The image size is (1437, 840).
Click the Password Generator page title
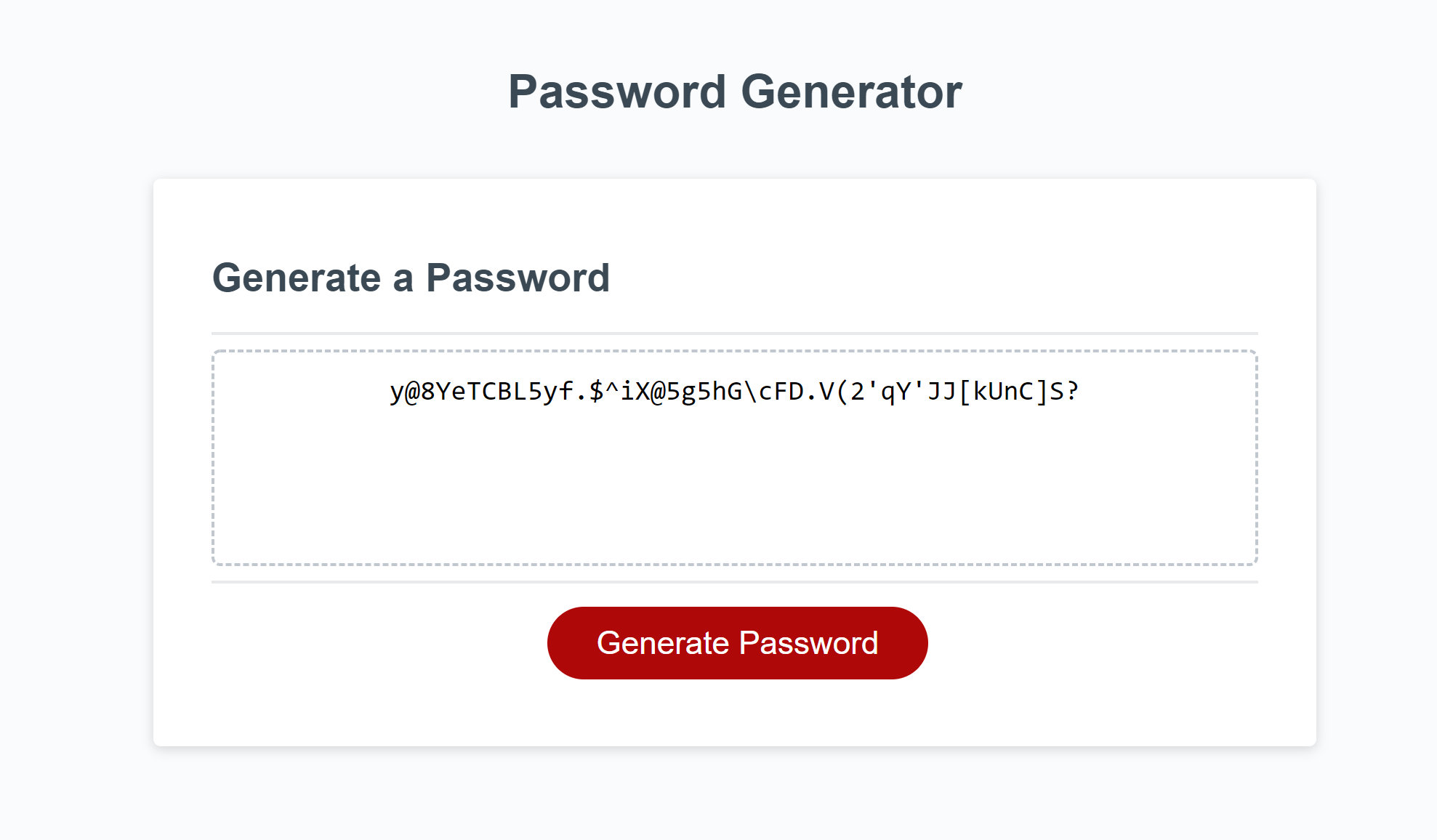pyautogui.click(x=736, y=90)
